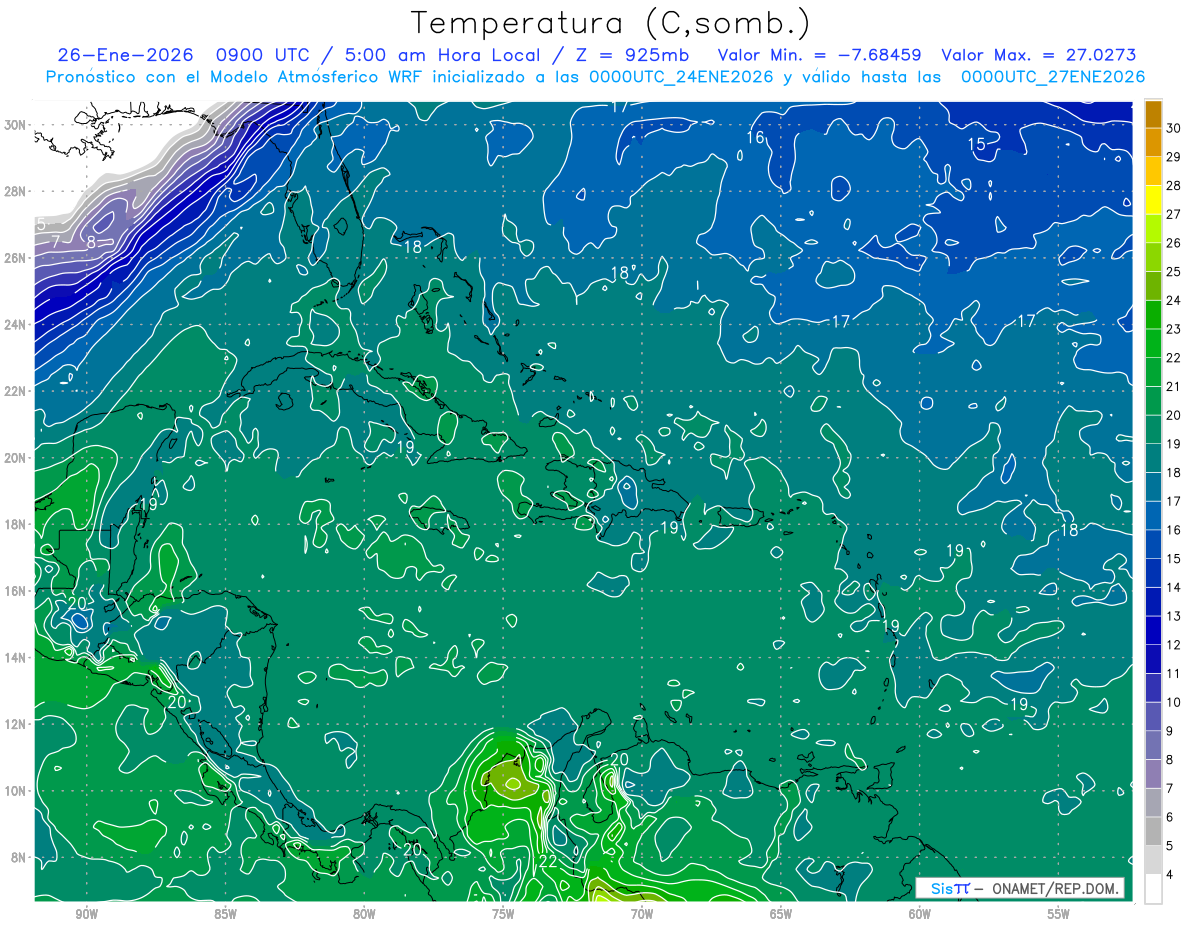
Task: Click legend scale label "24"
Action: pos(1173,300)
